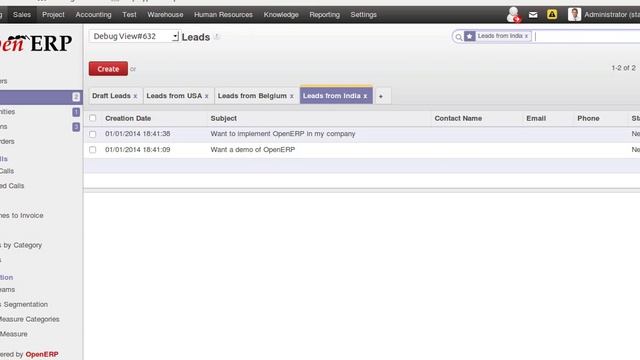Click the sidebar badge showing 3
Screen dimensions: 640x360
(76, 127)
